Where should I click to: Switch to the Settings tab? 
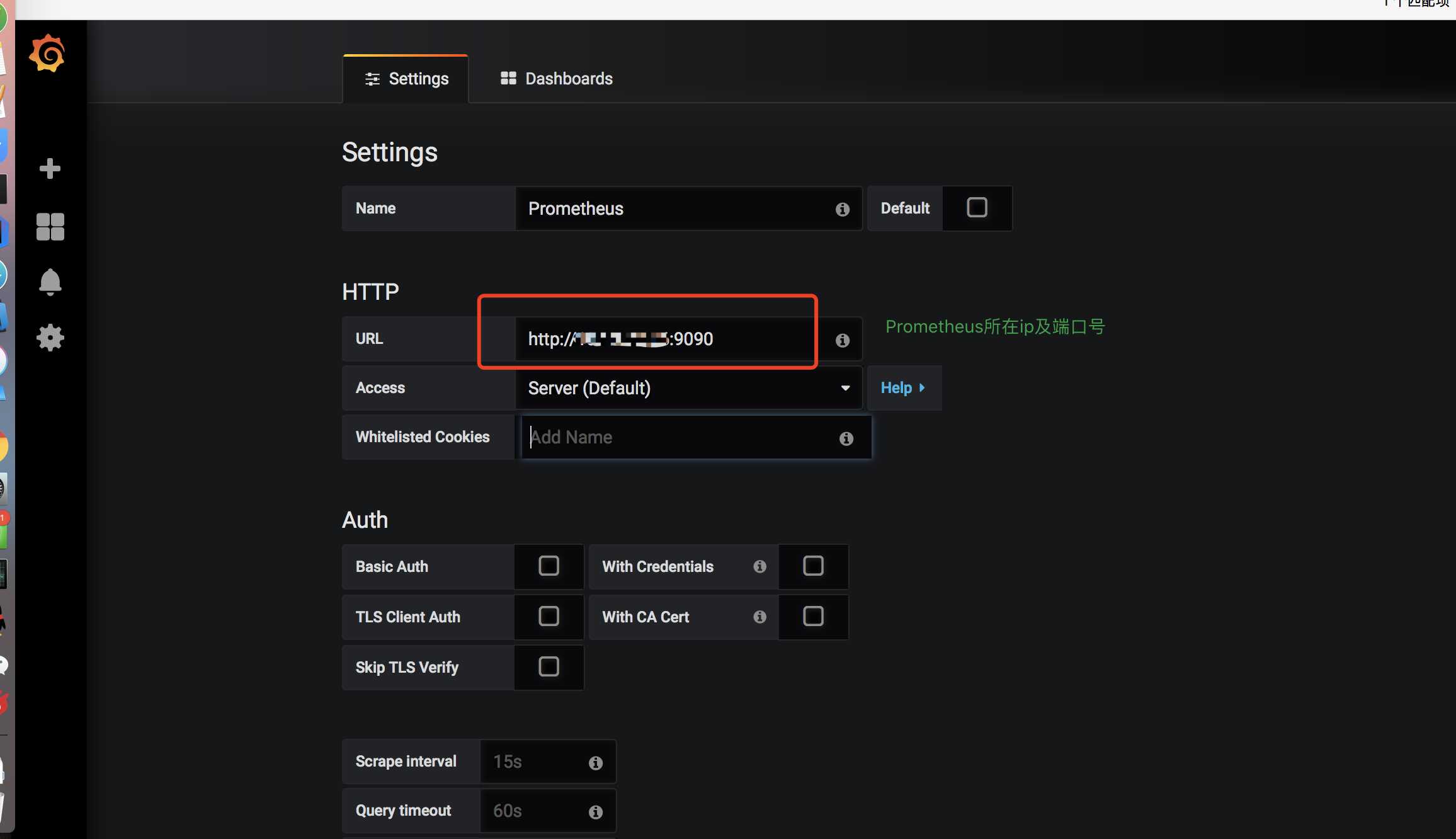coord(405,79)
